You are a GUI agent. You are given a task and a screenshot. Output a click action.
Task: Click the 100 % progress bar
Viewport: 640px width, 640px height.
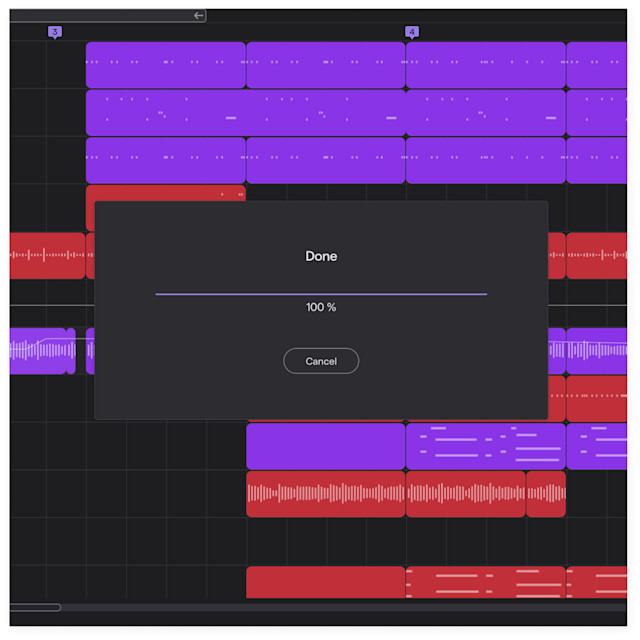(320, 294)
